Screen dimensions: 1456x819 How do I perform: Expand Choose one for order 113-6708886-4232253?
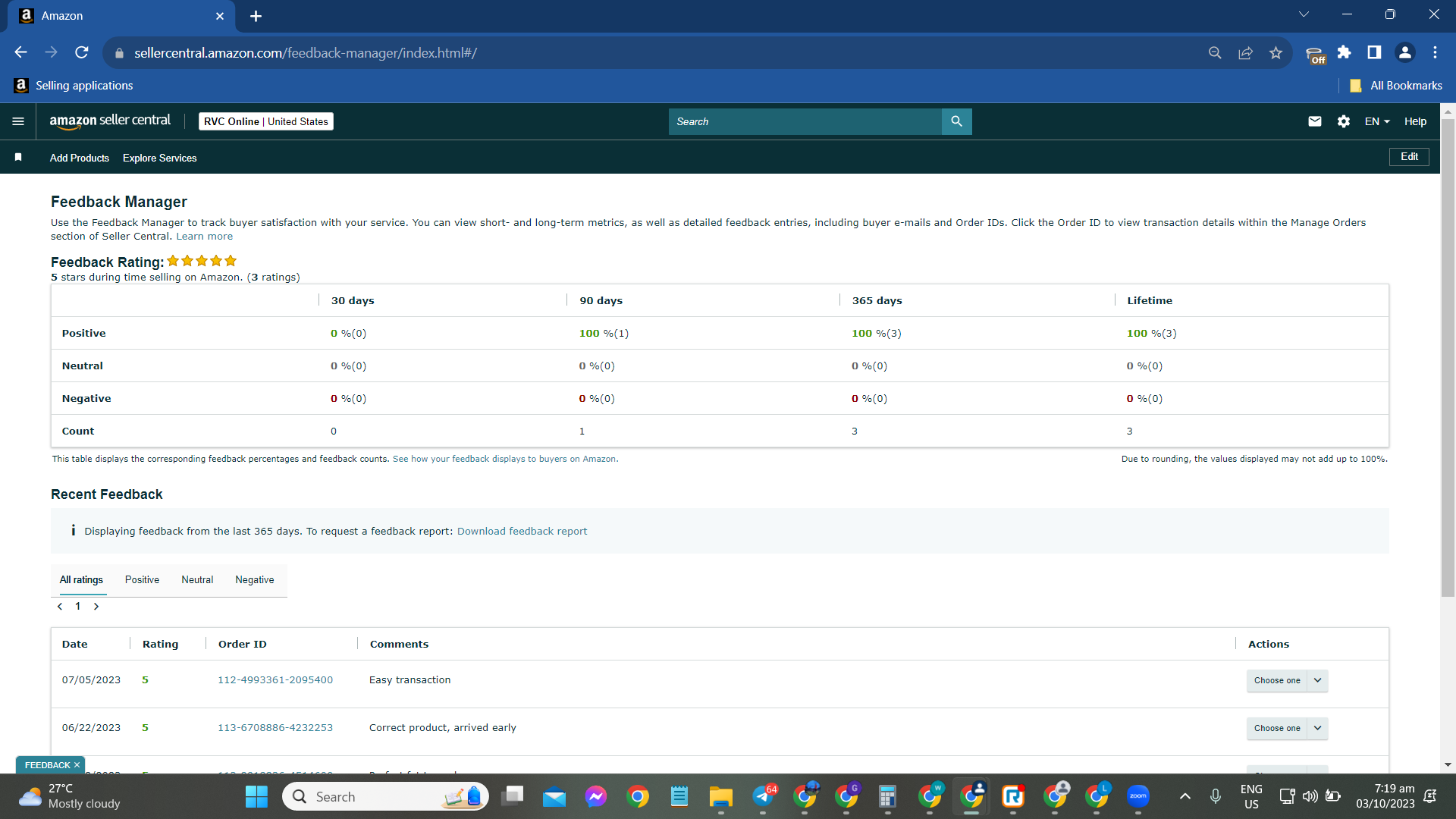pos(1287,728)
